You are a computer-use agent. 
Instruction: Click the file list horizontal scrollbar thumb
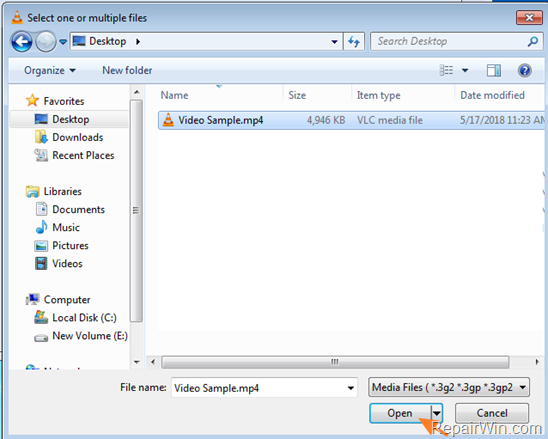[335, 362]
